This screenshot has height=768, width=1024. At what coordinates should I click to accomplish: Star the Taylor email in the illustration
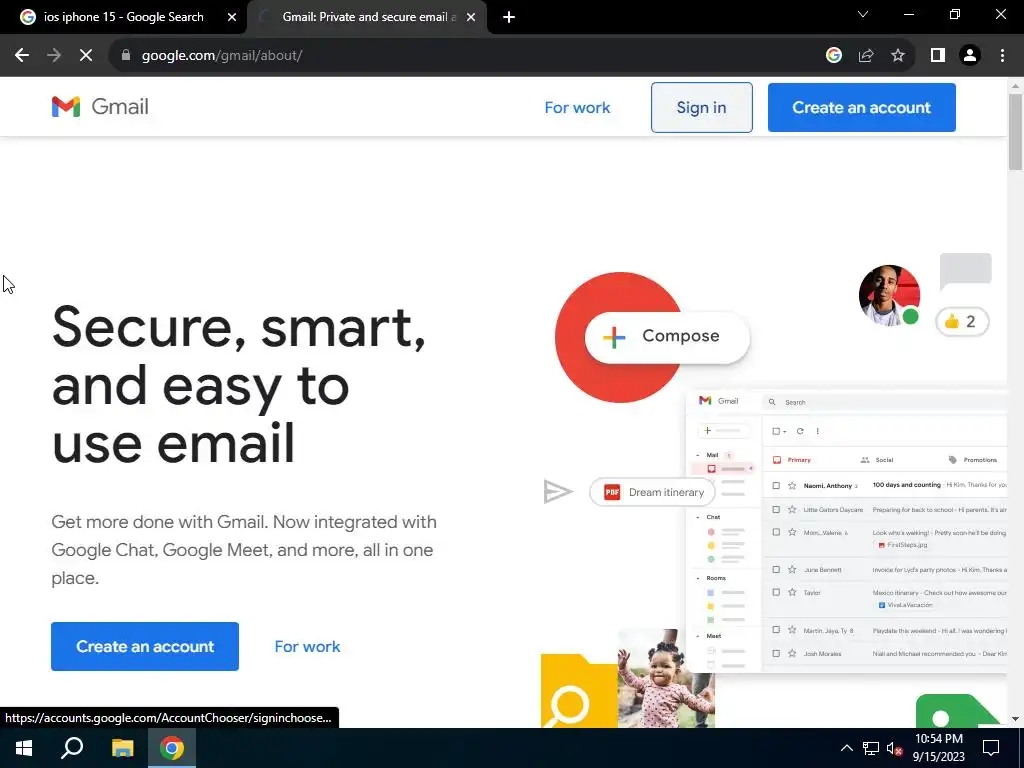tap(792, 592)
